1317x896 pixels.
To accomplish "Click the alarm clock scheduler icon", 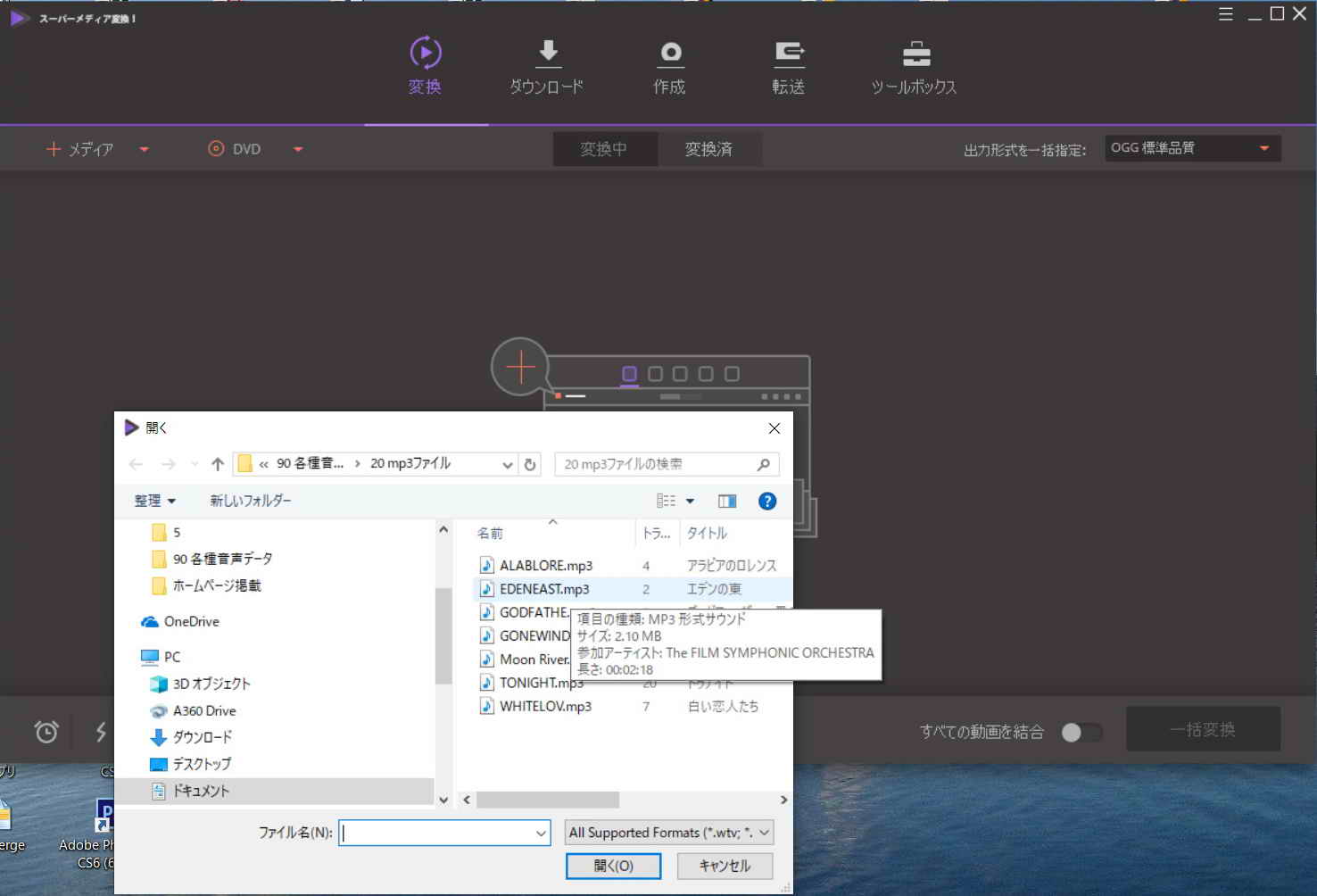I will pyautogui.click(x=46, y=732).
